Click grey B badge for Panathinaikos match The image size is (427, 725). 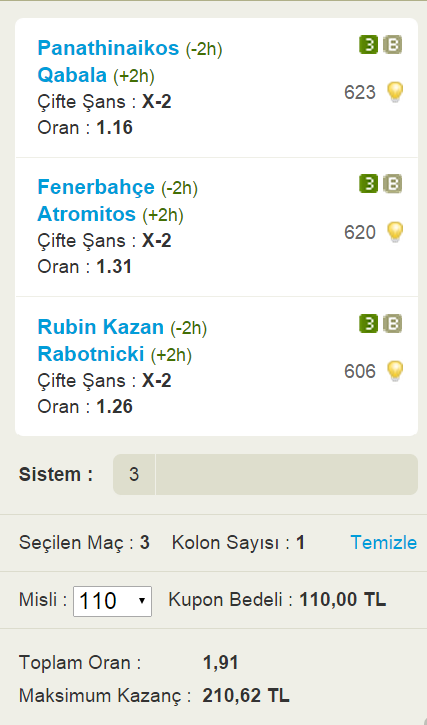pos(392,45)
